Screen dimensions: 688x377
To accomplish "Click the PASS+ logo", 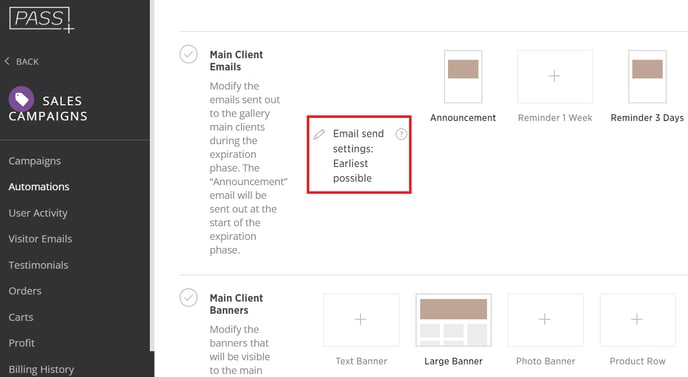I will pos(41,19).
